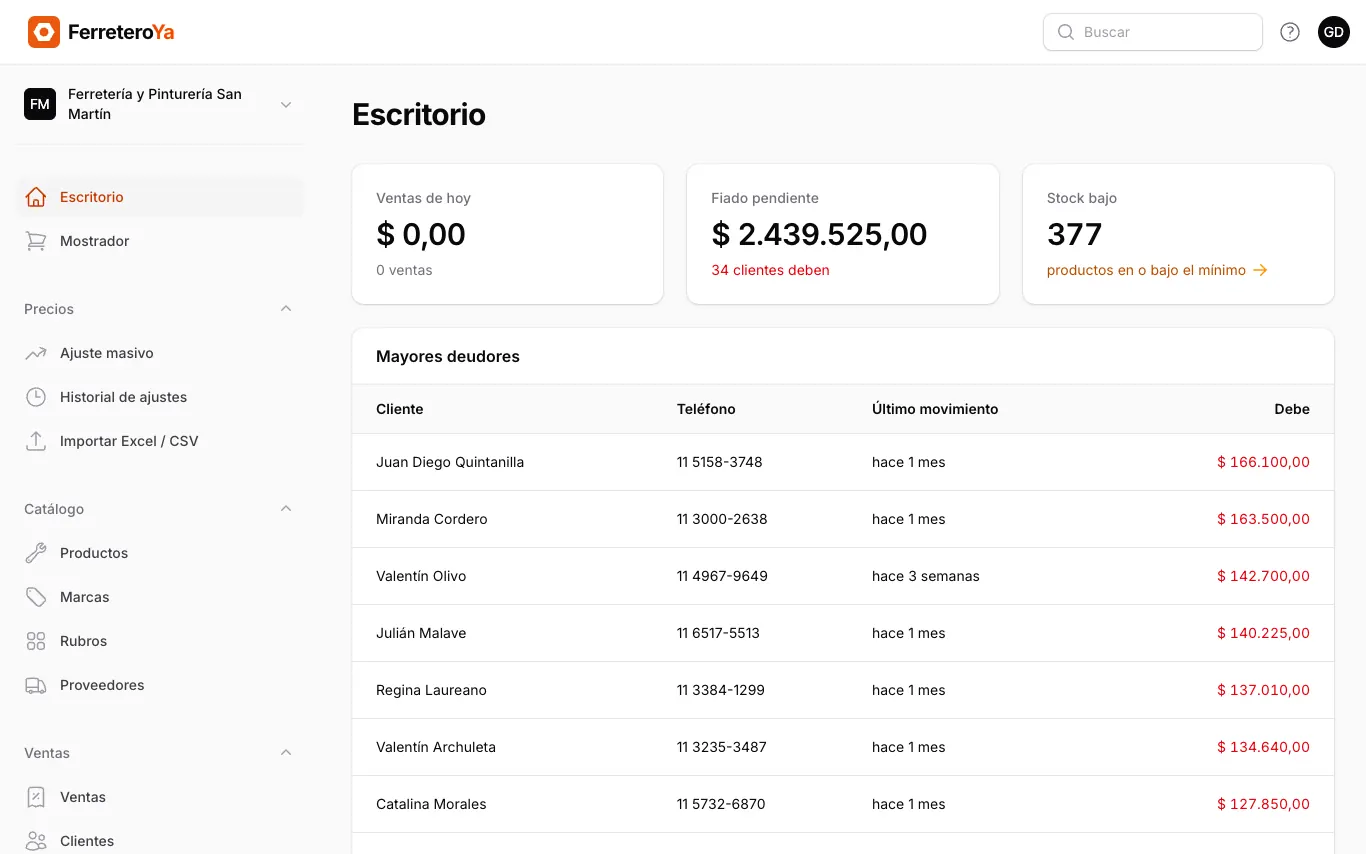Focus the Buscar search field
This screenshot has height=854, width=1366.
point(1153,32)
